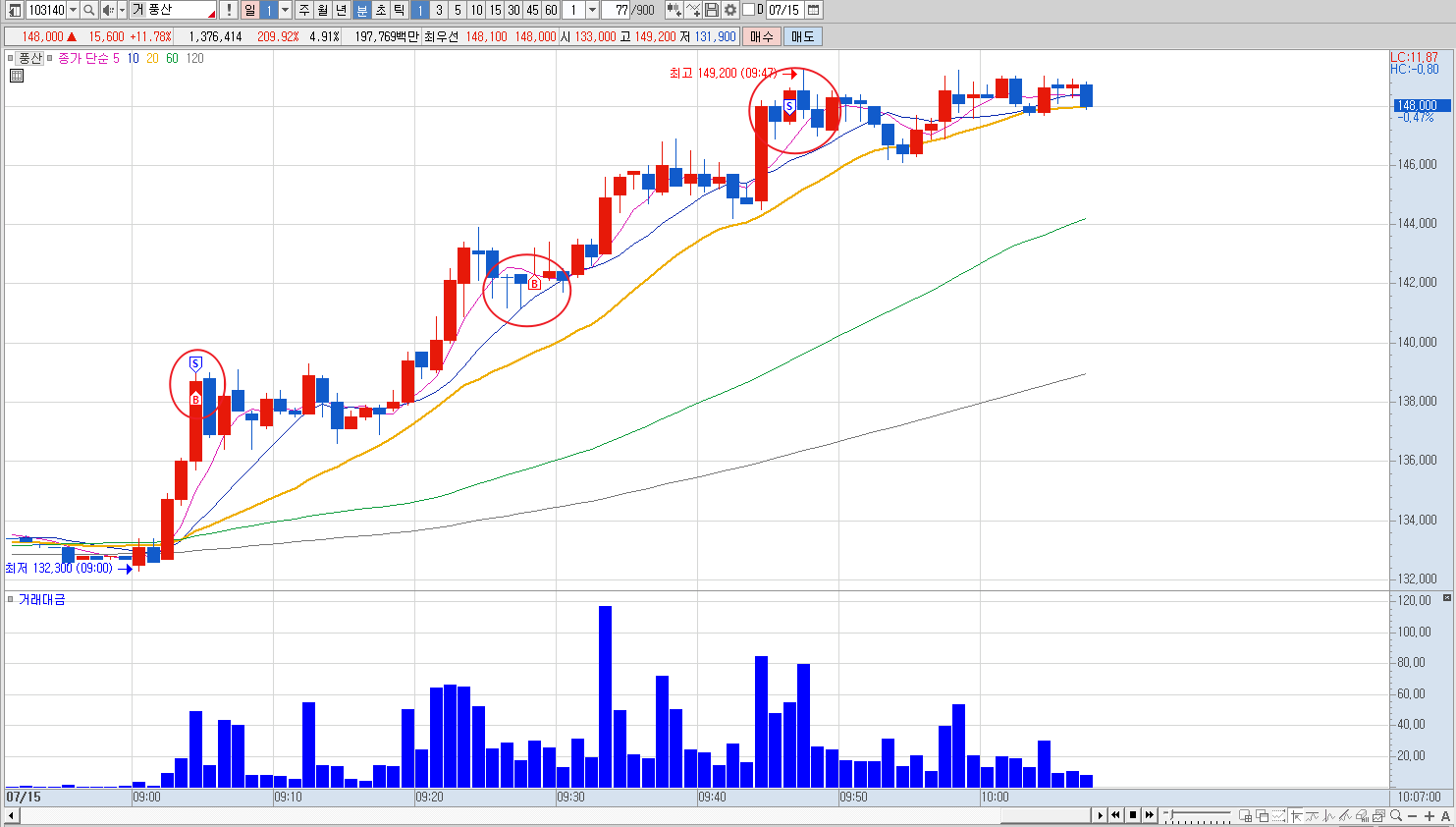Zoom out with the minus icon
The image size is (1456, 827).
tap(1413, 816)
